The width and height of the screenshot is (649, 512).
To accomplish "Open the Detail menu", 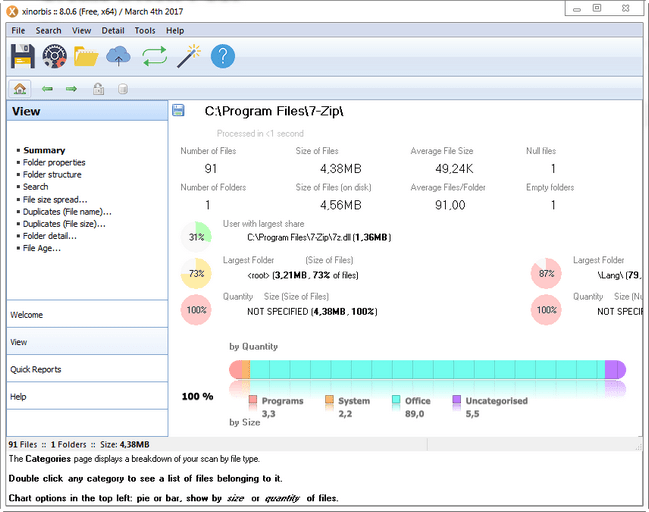I will 113,31.
